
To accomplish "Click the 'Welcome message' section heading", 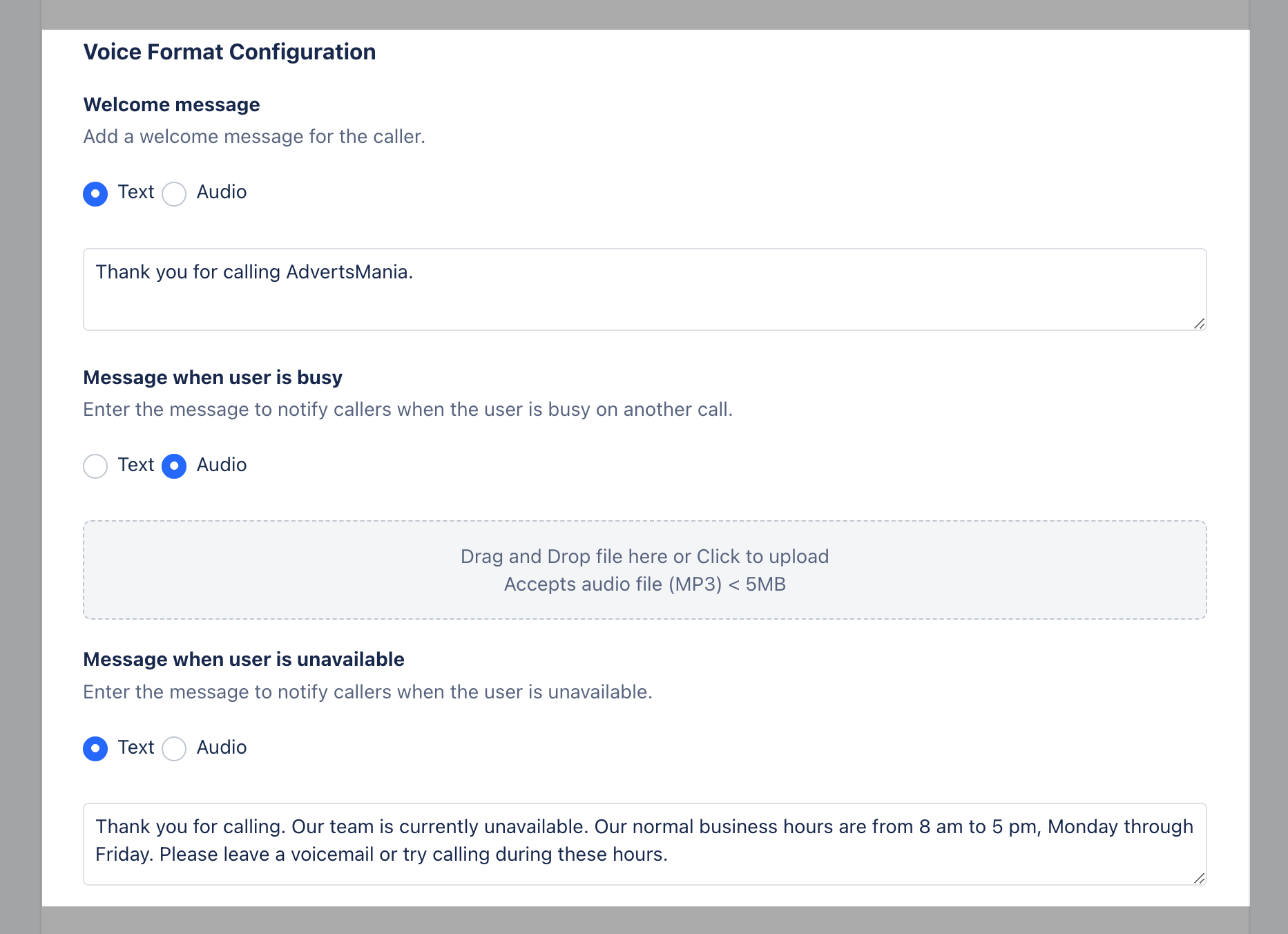I will [171, 104].
